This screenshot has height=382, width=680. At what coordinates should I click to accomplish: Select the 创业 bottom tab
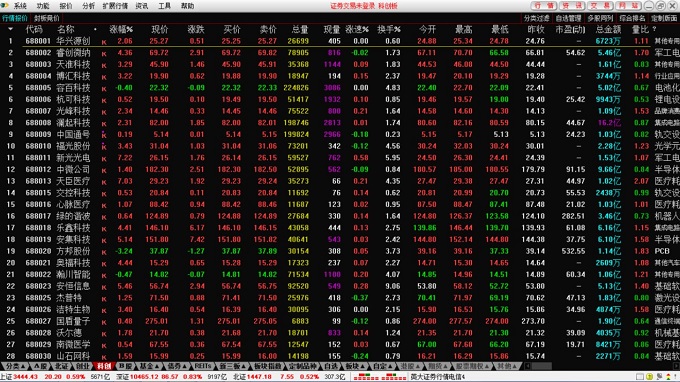[82, 366]
